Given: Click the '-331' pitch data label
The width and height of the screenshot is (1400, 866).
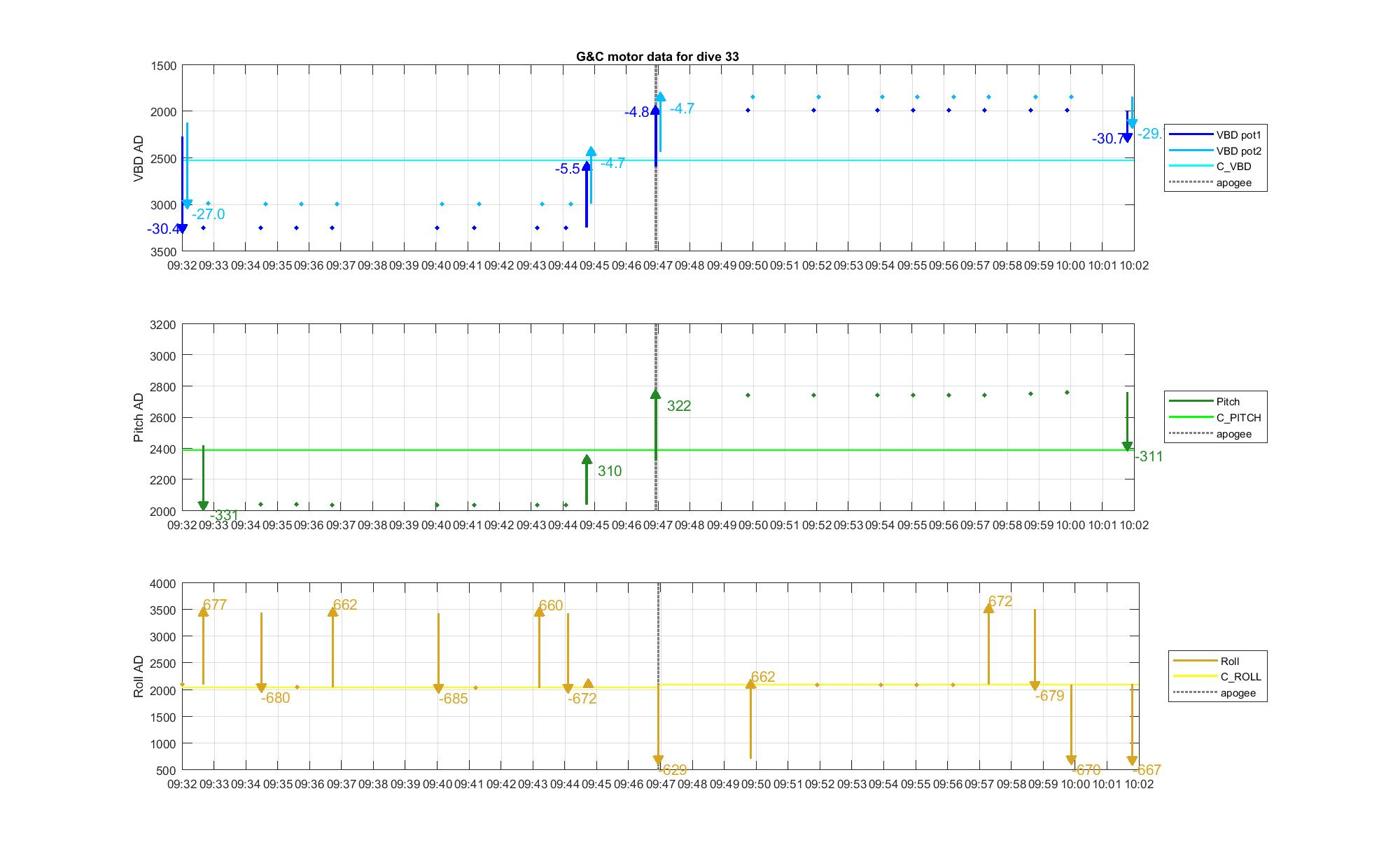Looking at the screenshot, I should point(224,516).
